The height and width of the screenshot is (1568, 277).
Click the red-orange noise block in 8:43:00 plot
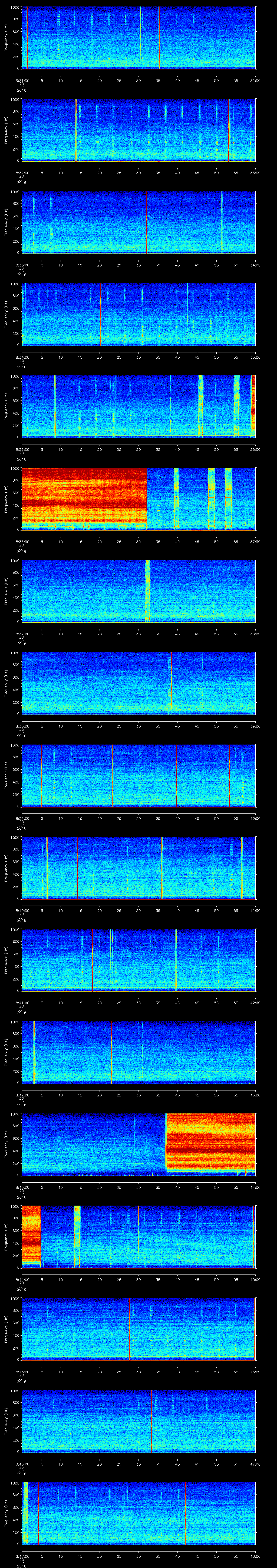click(x=211, y=1143)
